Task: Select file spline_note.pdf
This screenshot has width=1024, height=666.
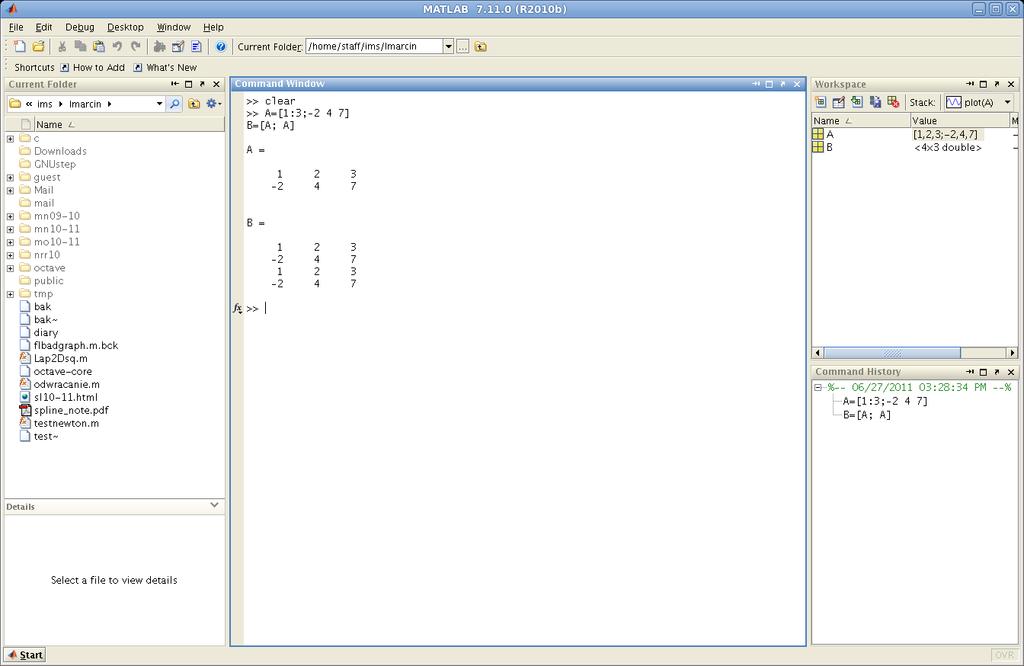Action: coord(71,410)
